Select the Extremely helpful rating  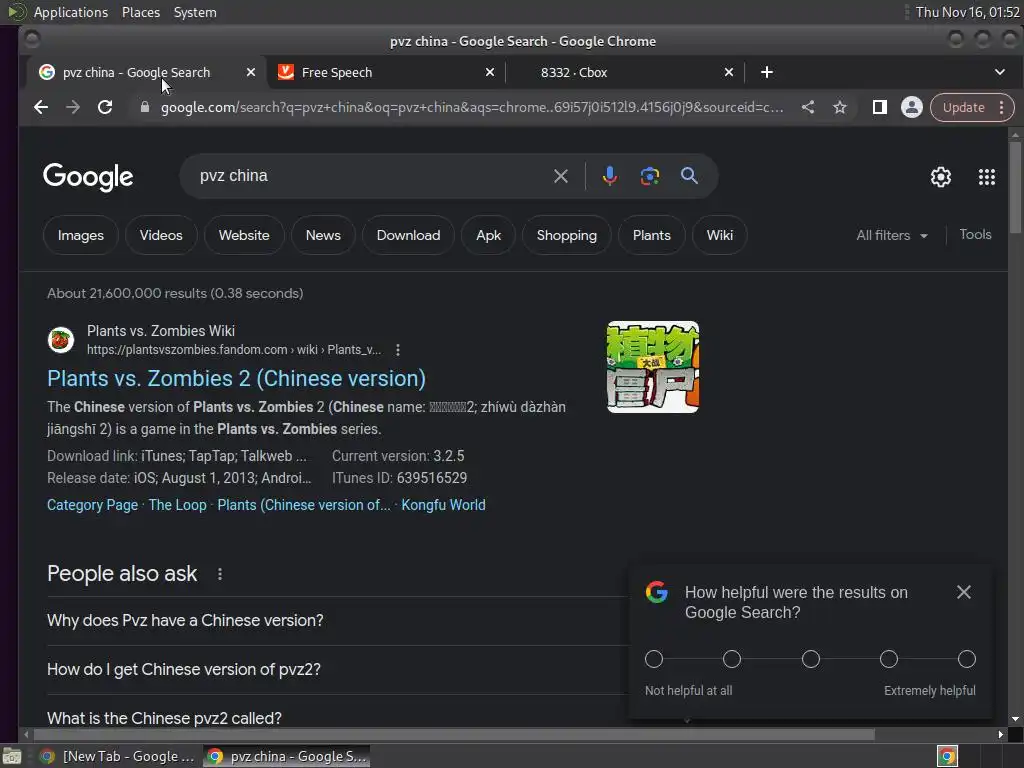tap(967, 659)
